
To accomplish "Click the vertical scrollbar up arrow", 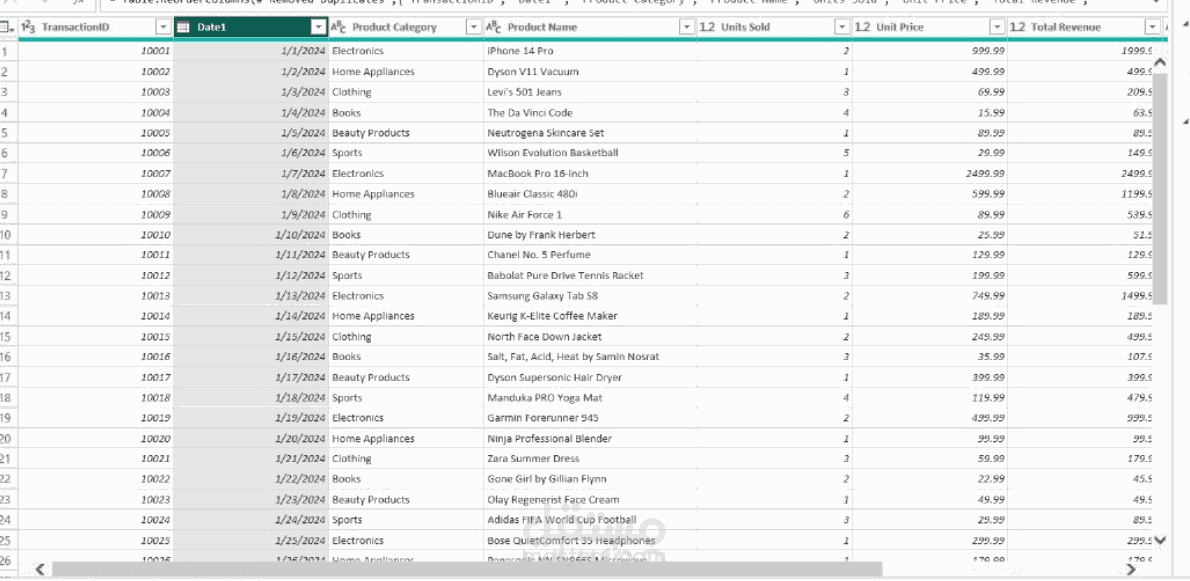I will click(1160, 62).
